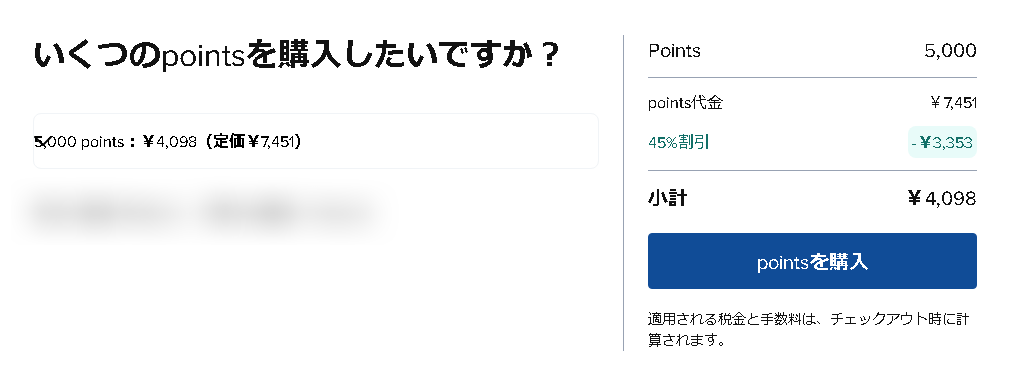
Task: Open the 5,000 points selection box
Action: pos(316,141)
